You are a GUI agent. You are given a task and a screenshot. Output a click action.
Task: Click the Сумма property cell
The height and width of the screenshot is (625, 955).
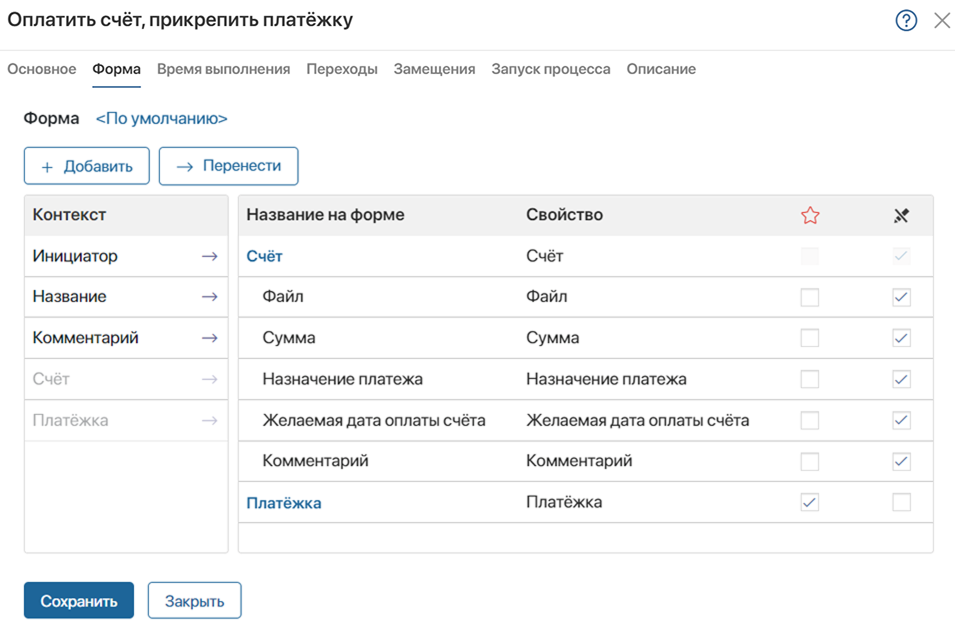[552, 338]
